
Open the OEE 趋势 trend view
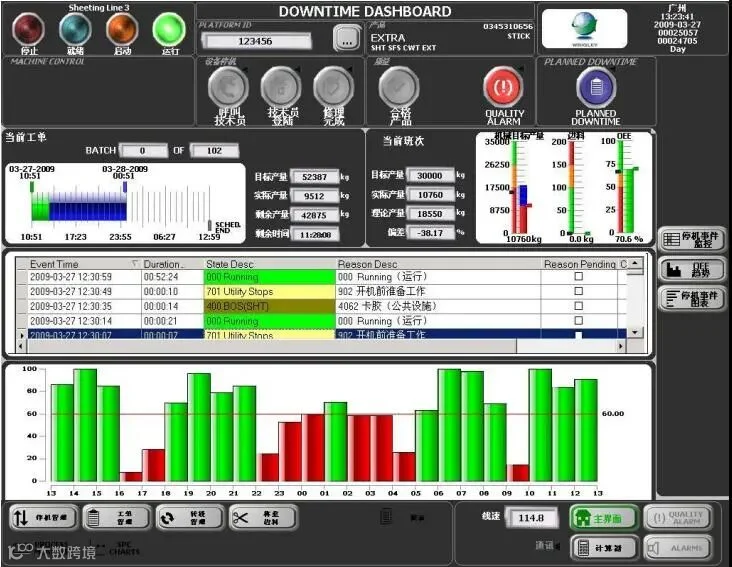(691, 270)
